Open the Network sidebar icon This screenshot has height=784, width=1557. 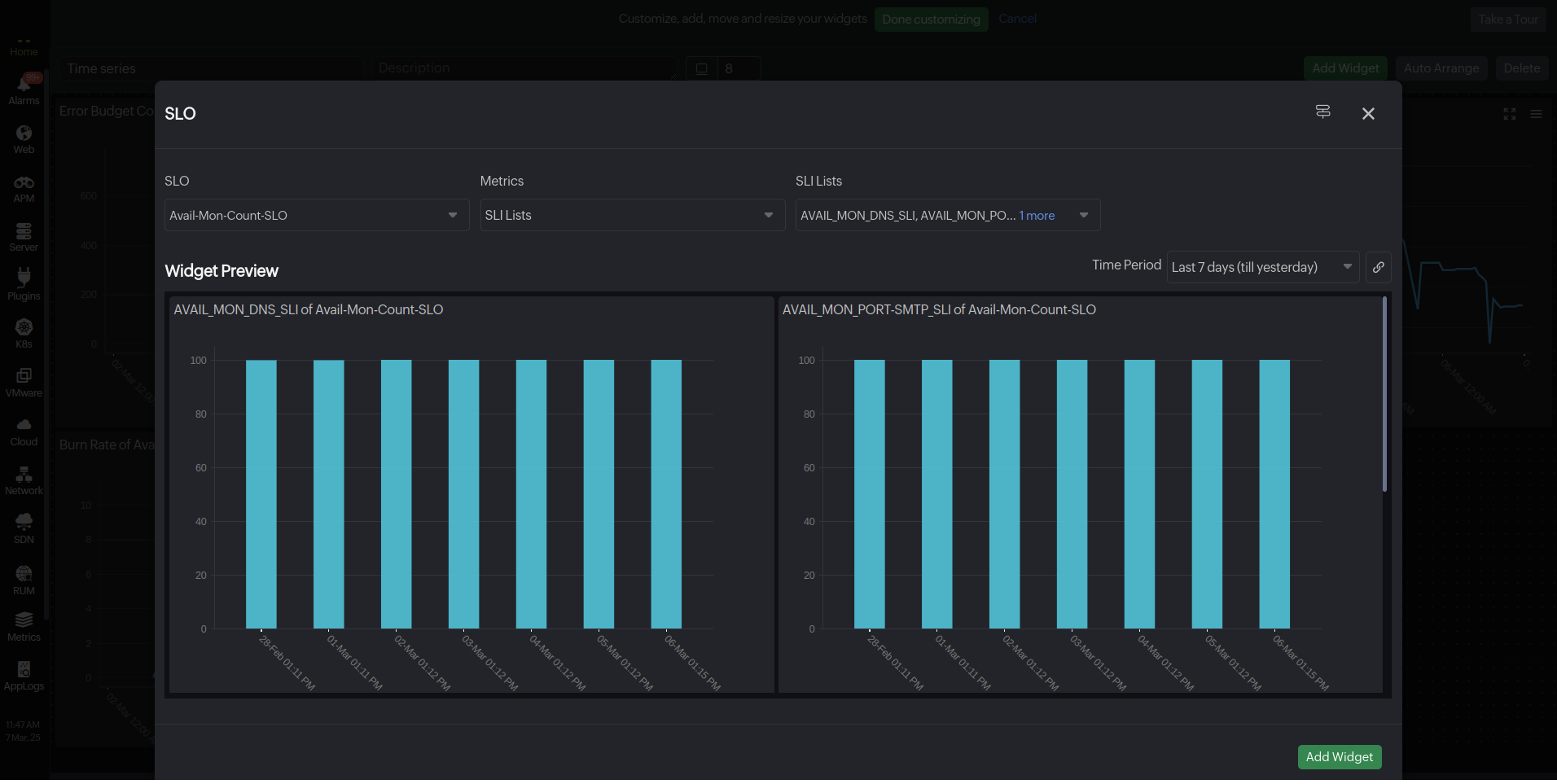point(24,480)
